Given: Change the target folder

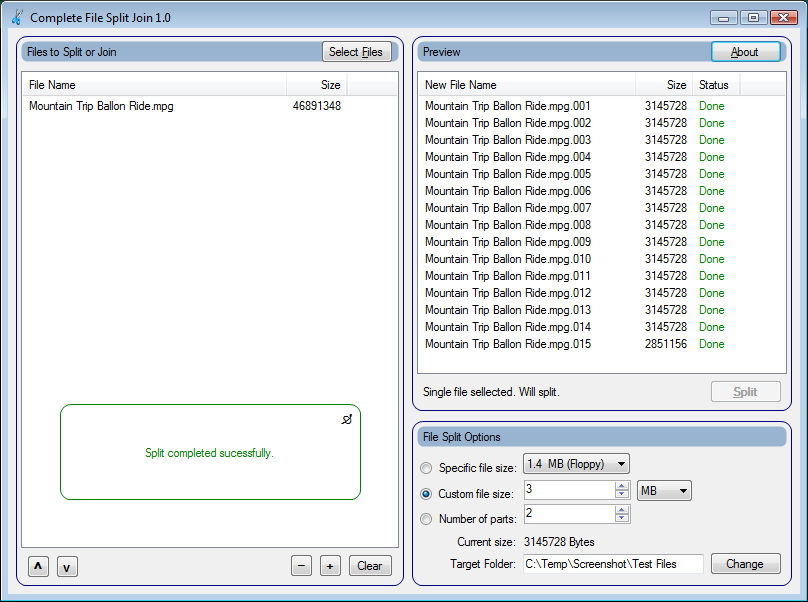Looking at the screenshot, I should tap(745, 563).
